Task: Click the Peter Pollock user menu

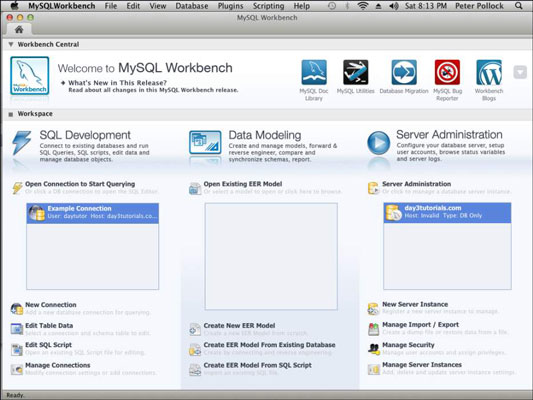Action: pyautogui.click(x=479, y=6)
